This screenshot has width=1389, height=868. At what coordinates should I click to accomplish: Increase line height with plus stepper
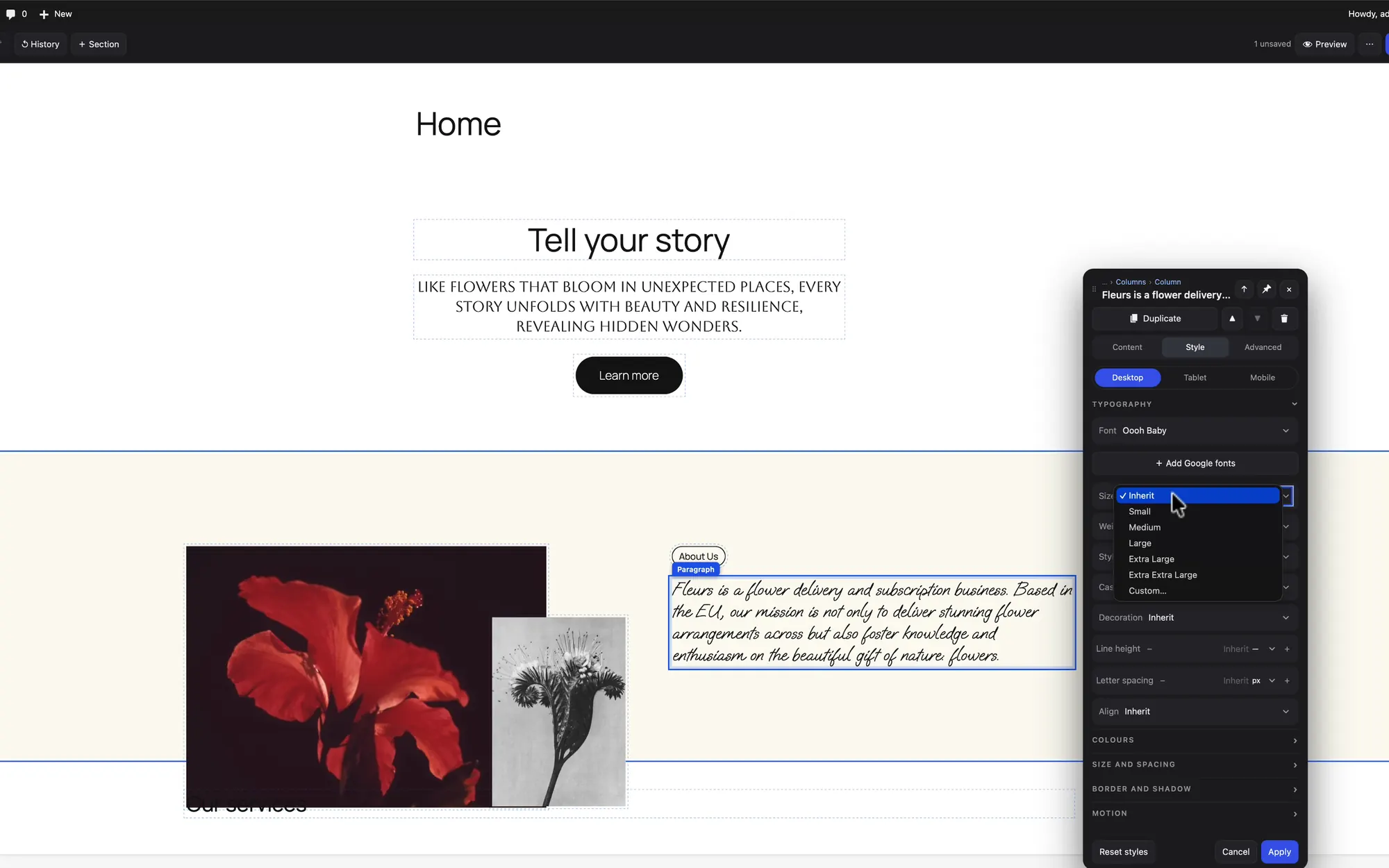[x=1287, y=649]
